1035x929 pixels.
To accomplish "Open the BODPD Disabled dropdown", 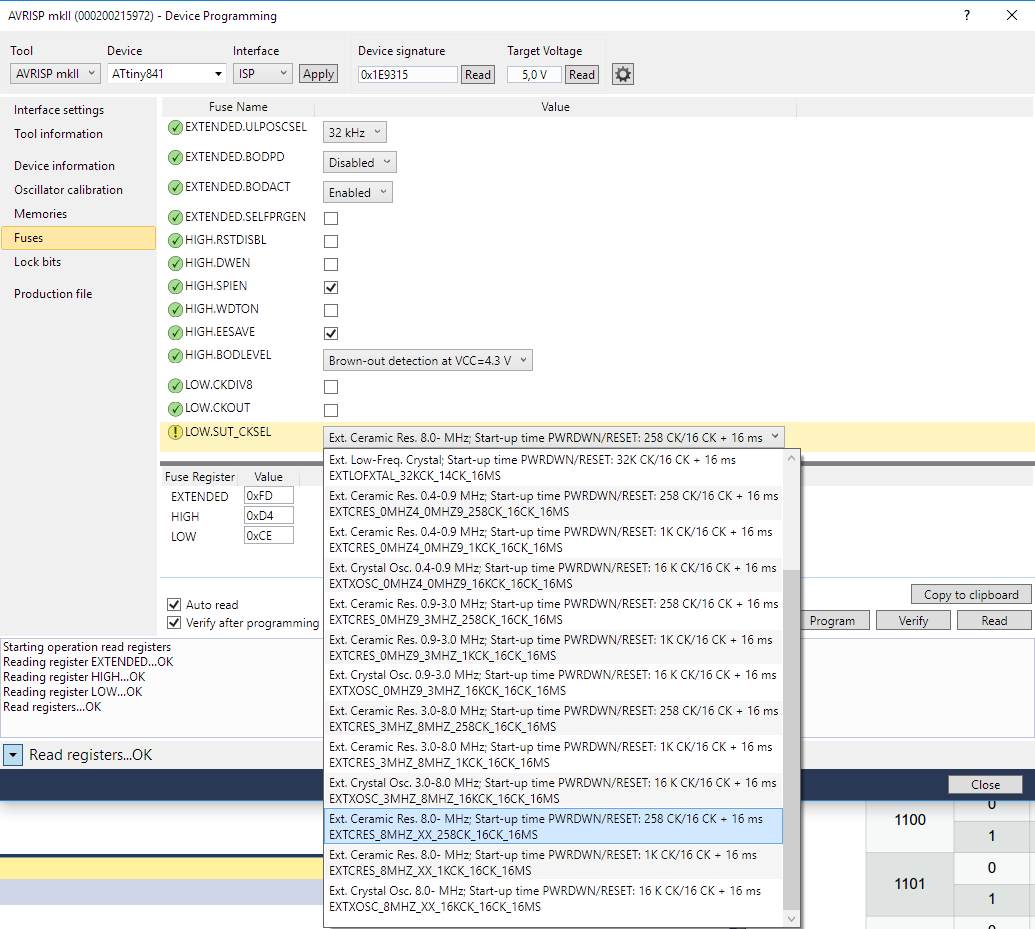I will pyautogui.click(x=360, y=162).
